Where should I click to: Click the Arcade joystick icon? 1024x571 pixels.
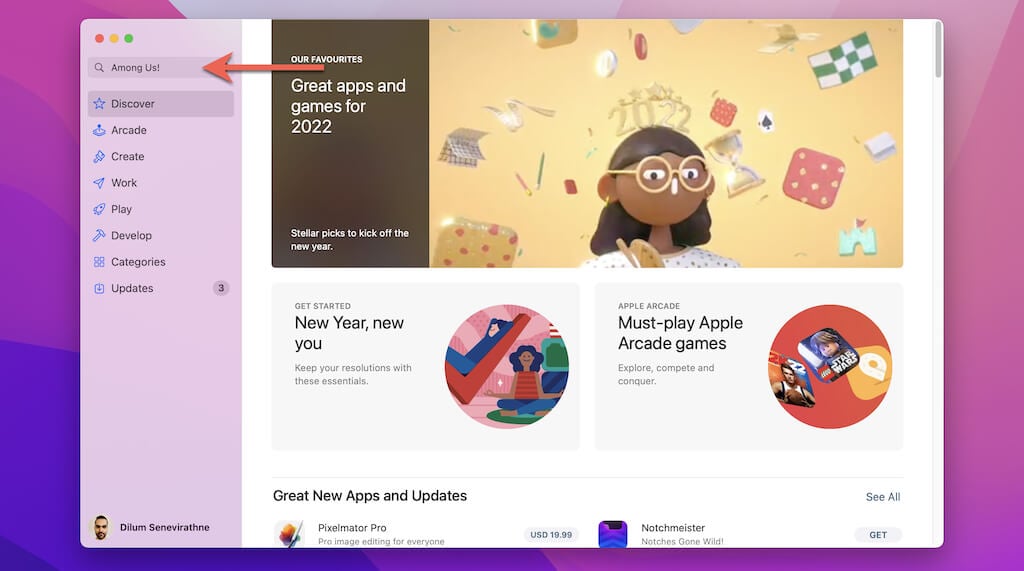tap(99, 130)
